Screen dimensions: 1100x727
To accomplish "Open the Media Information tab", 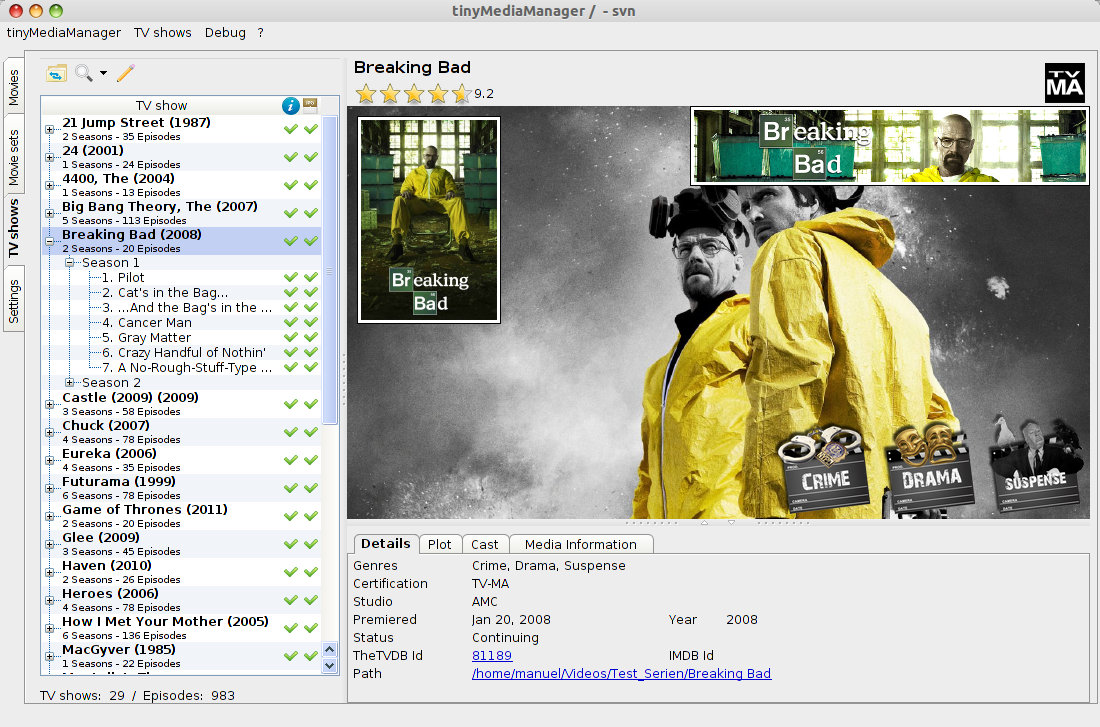I will coord(581,545).
